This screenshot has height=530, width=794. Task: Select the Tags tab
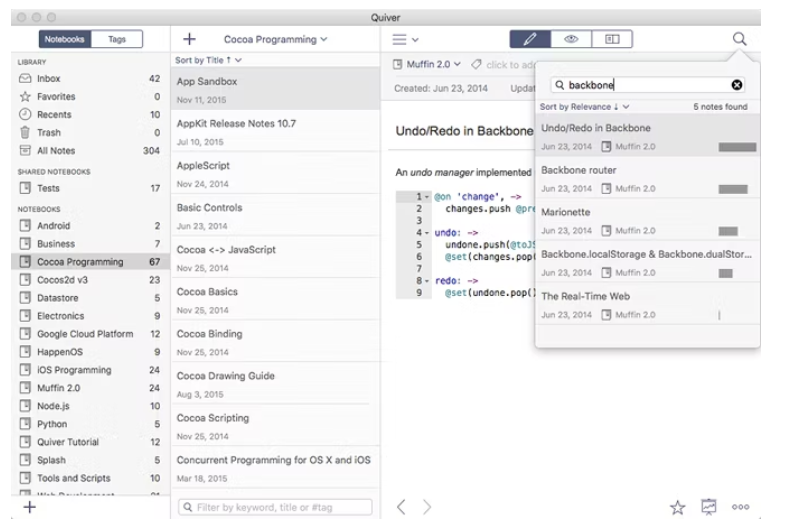click(x=117, y=39)
